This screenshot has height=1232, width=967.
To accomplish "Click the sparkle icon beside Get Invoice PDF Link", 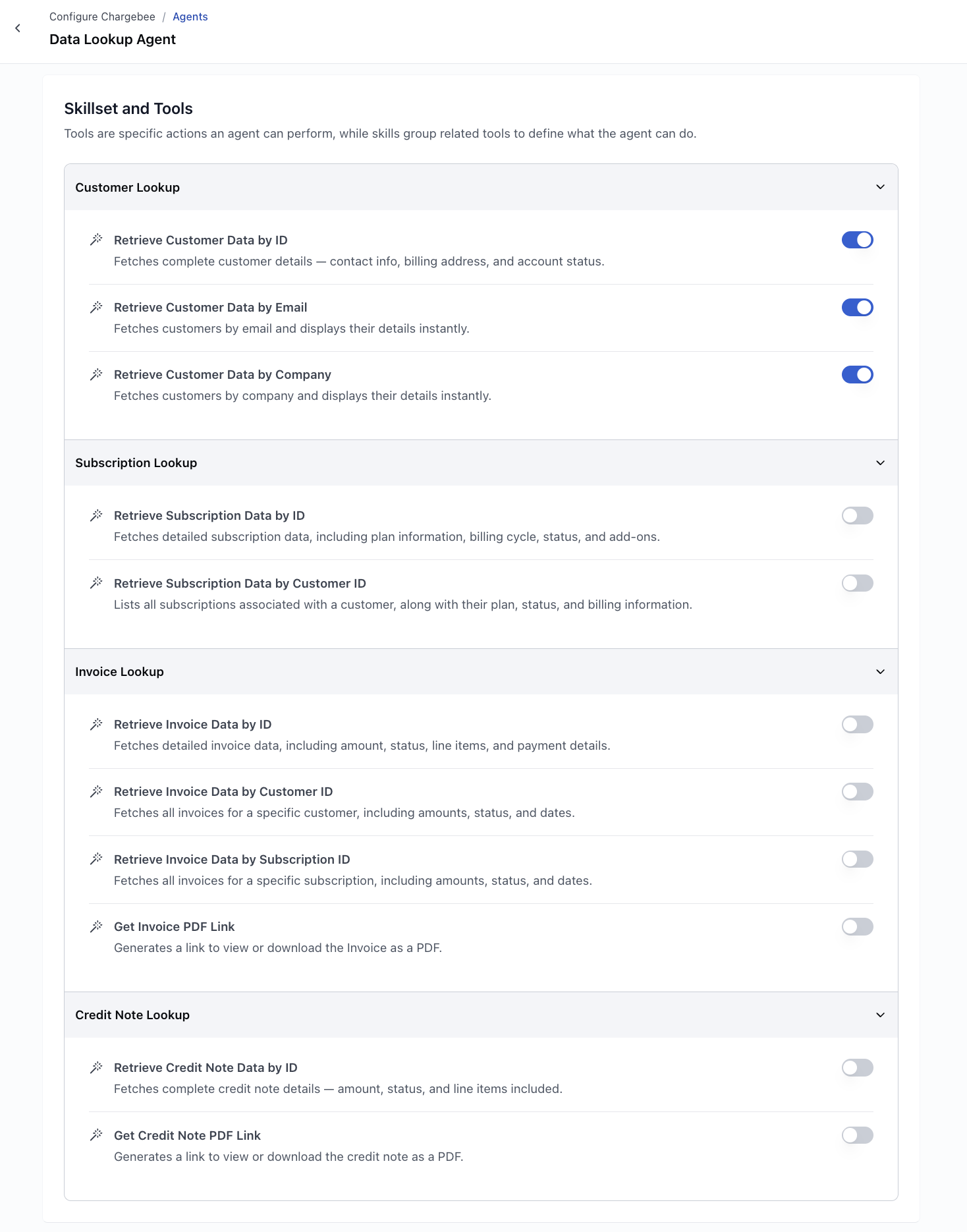I will (97, 926).
